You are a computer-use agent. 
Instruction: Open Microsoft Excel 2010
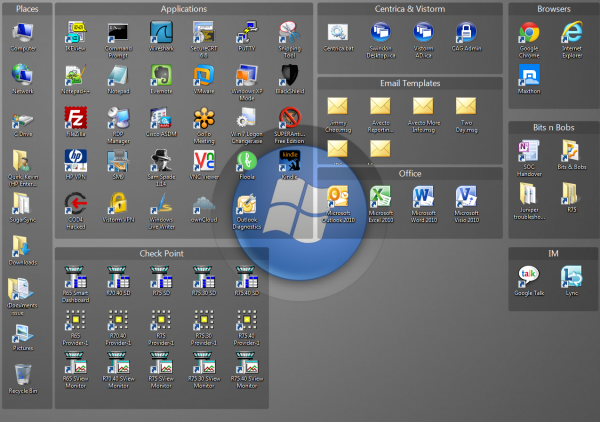[x=380, y=196]
